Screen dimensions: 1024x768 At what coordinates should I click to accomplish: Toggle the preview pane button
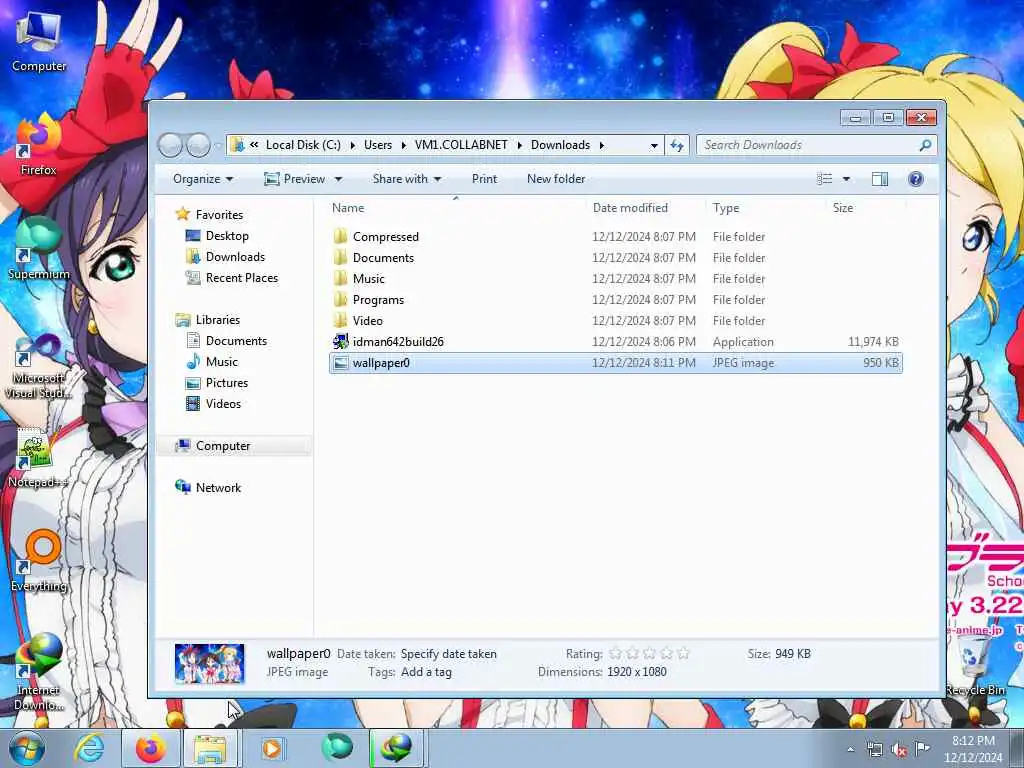(x=880, y=179)
